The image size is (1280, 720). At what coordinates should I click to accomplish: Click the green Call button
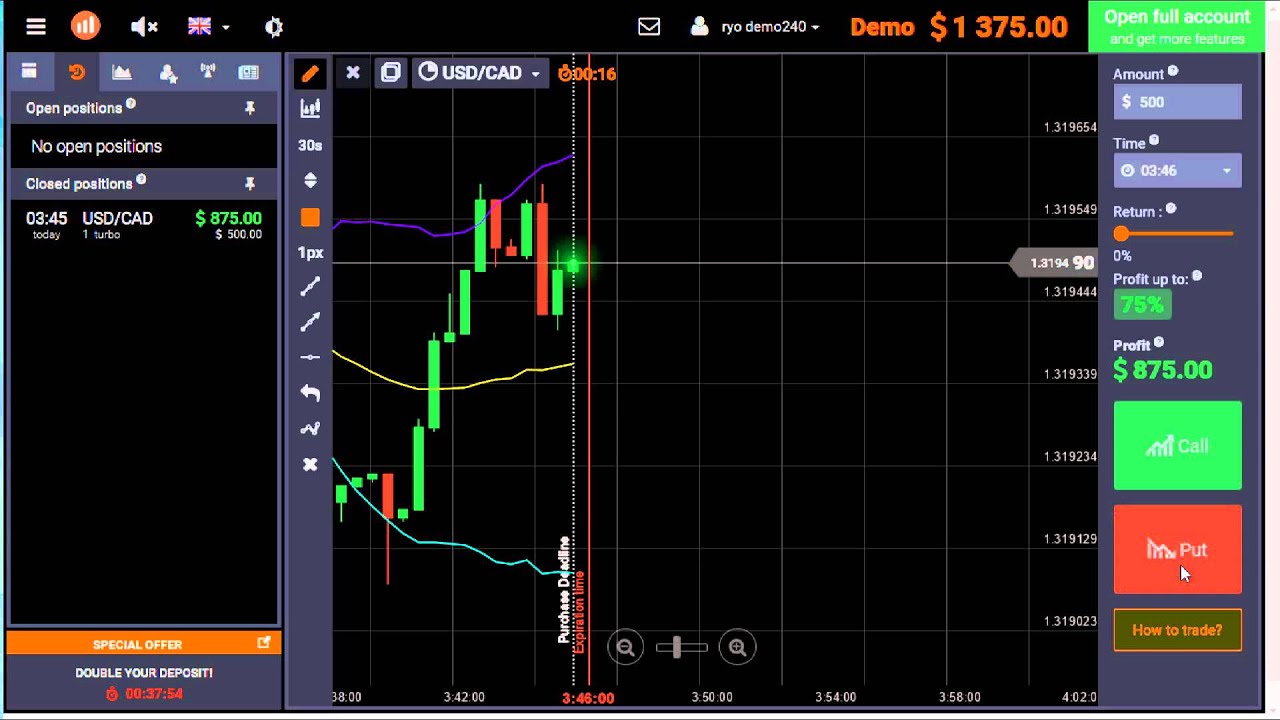[x=1177, y=446]
